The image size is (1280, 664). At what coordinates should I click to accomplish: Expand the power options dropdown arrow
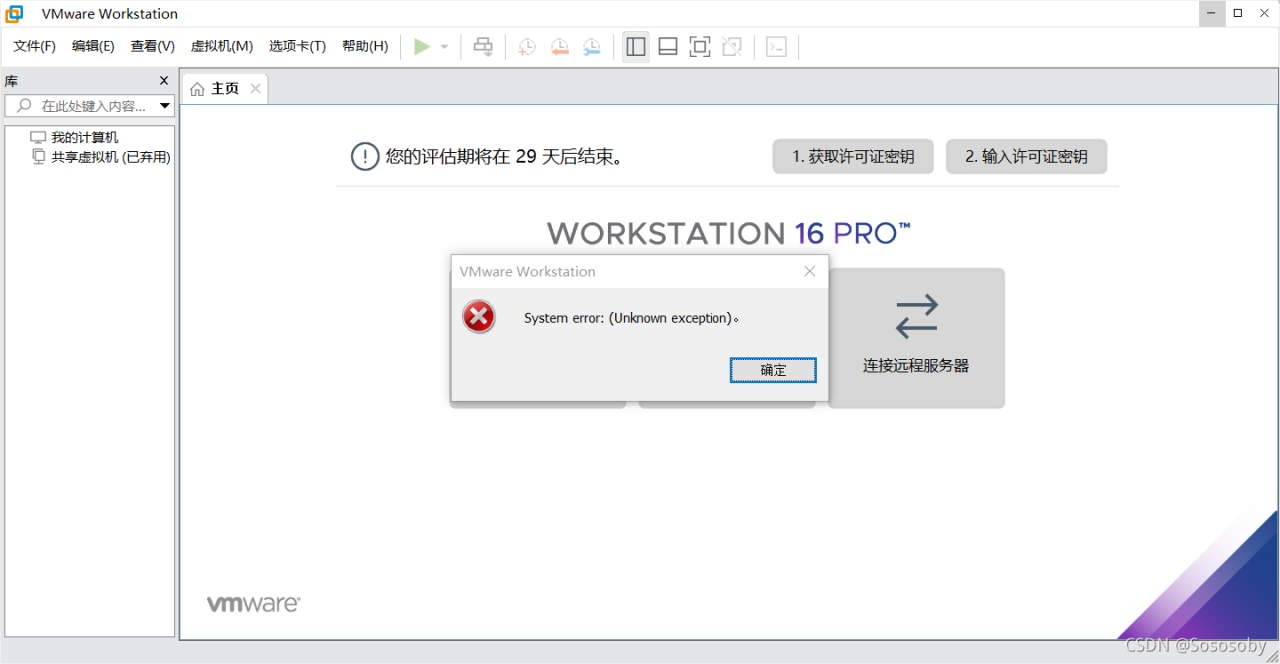coord(445,47)
